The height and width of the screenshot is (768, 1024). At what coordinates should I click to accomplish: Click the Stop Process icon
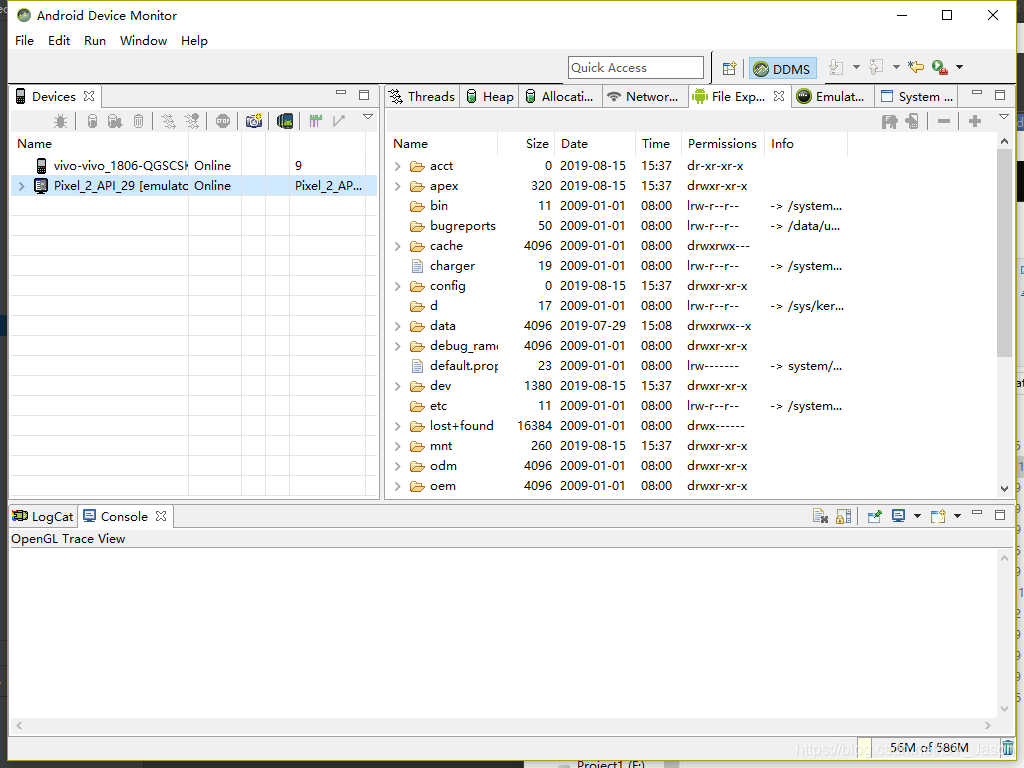pyautogui.click(x=223, y=121)
